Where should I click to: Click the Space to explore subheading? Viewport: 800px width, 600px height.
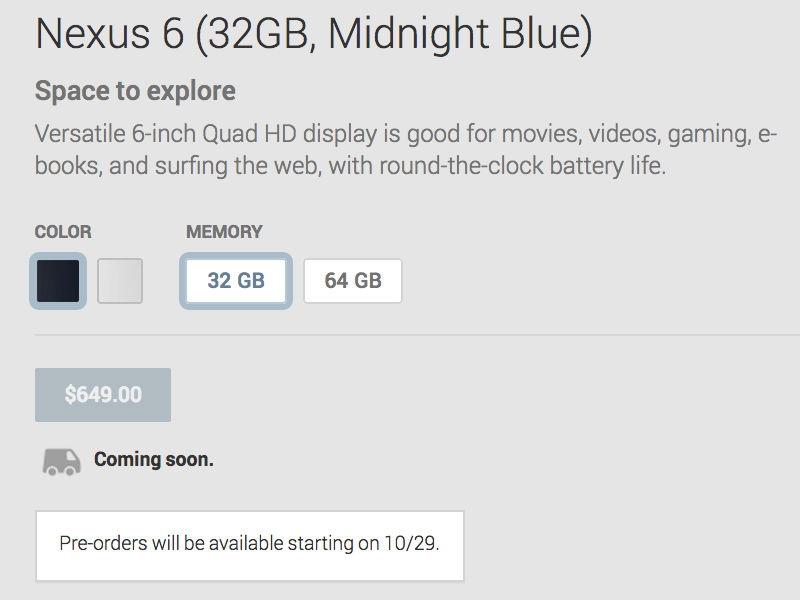pos(135,91)
